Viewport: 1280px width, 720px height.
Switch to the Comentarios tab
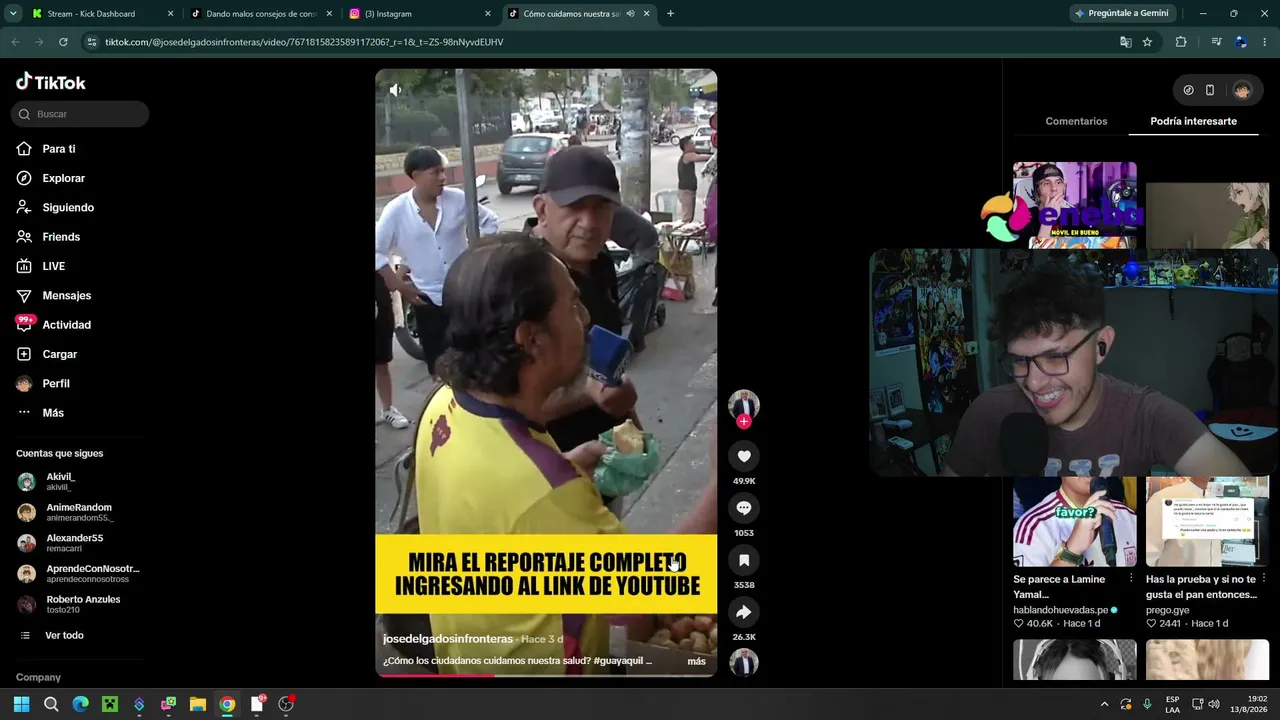1076,121
